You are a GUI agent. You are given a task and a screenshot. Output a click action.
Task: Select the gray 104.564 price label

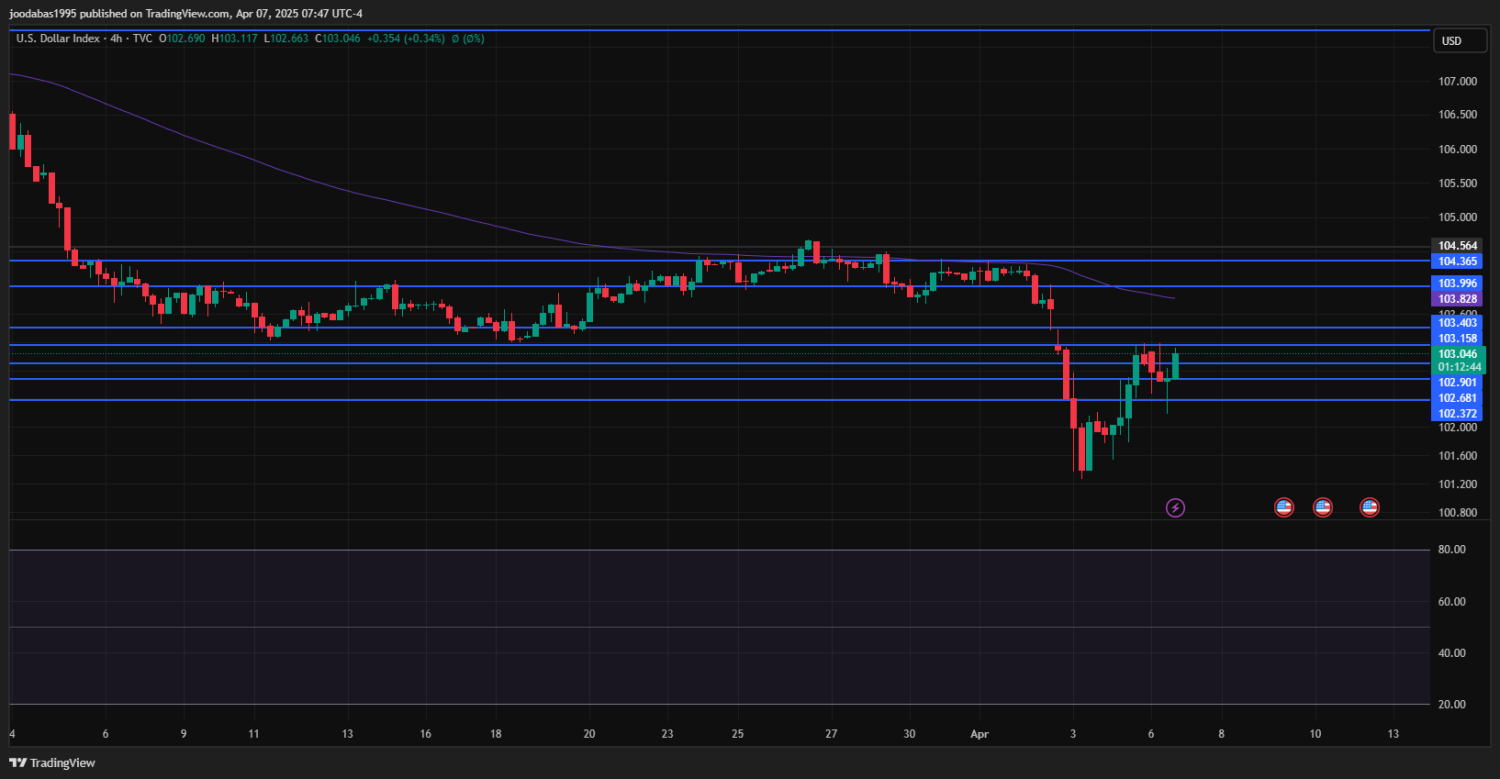tap(1458, 246)
